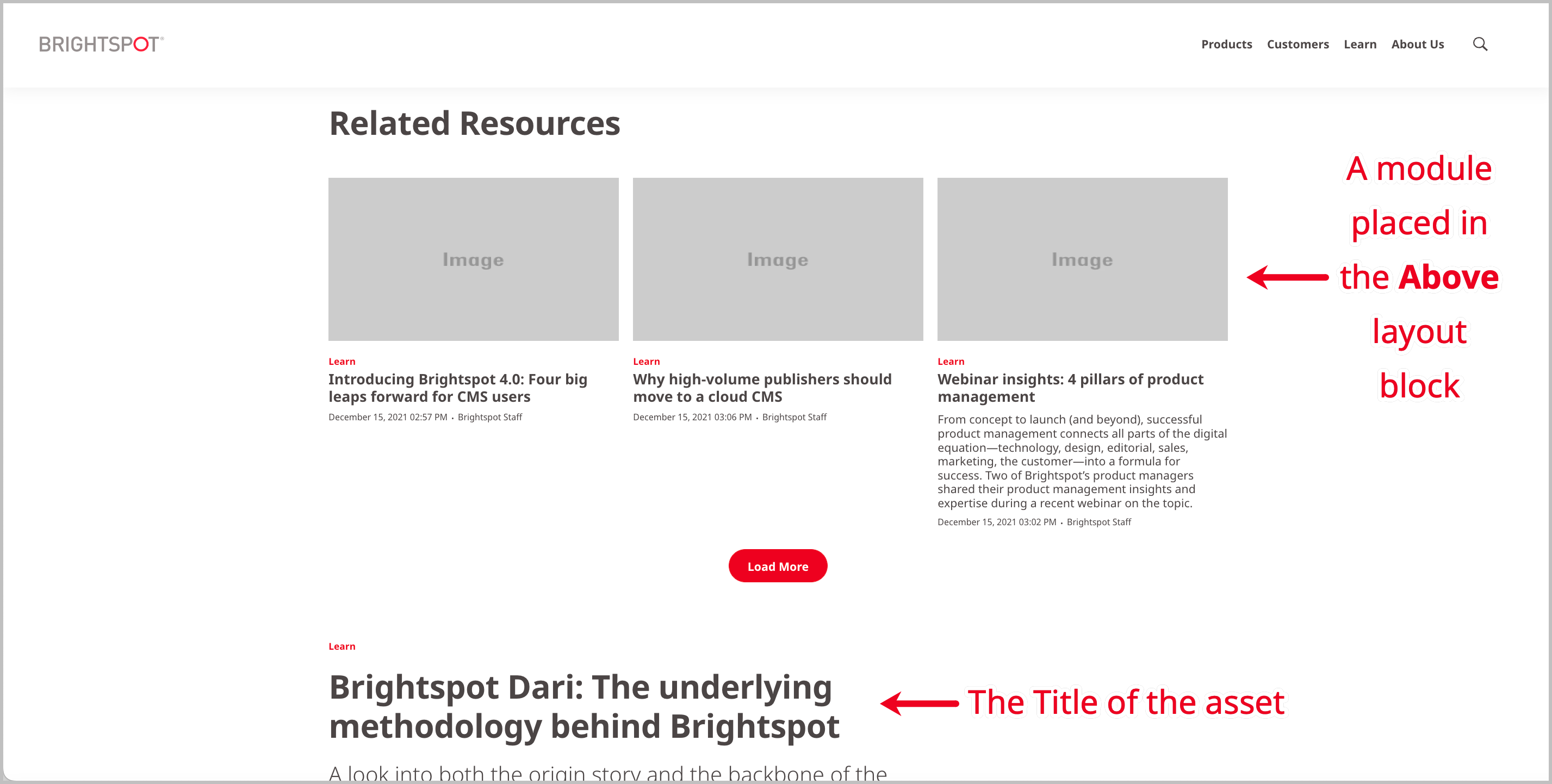Select the Related Resources heading
The width and height of the screenshot is (1552, 784).
[474, 123]
